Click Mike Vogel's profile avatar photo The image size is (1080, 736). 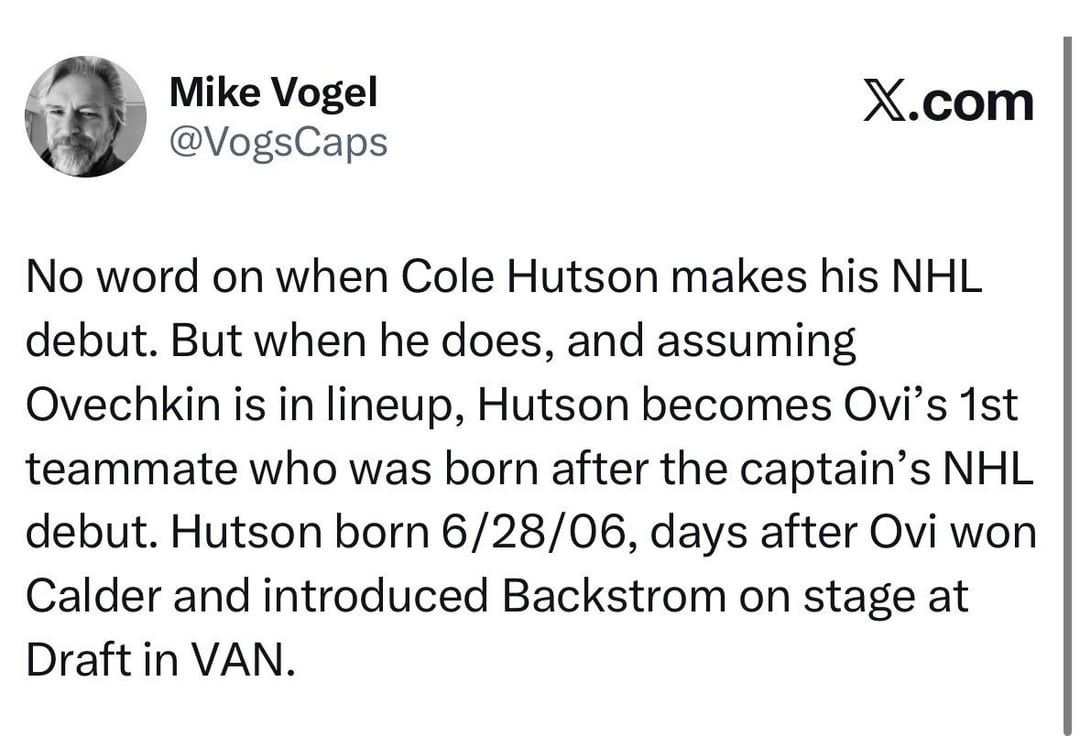[x=86, y=117]
